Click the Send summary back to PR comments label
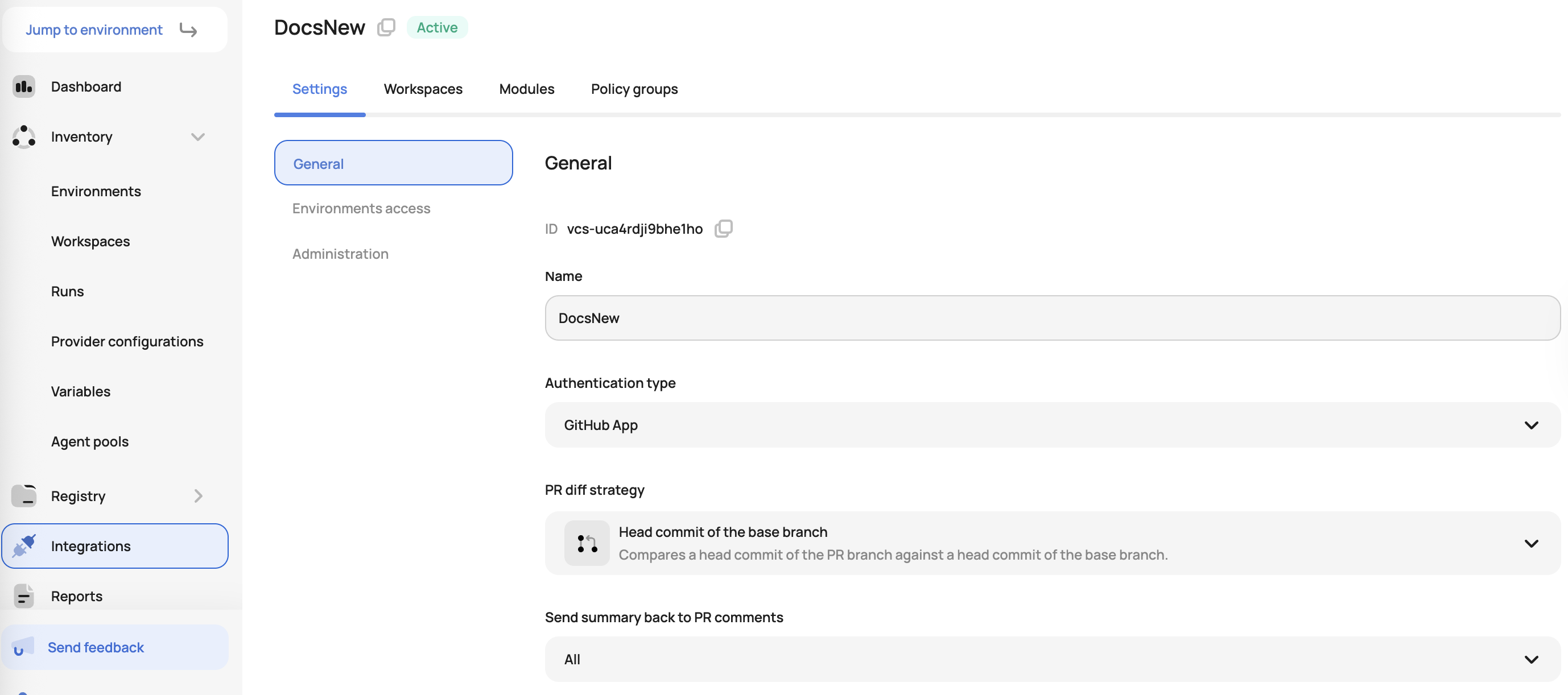The image size is (1568, 695). pyautogui.click(x=664, y=617)
